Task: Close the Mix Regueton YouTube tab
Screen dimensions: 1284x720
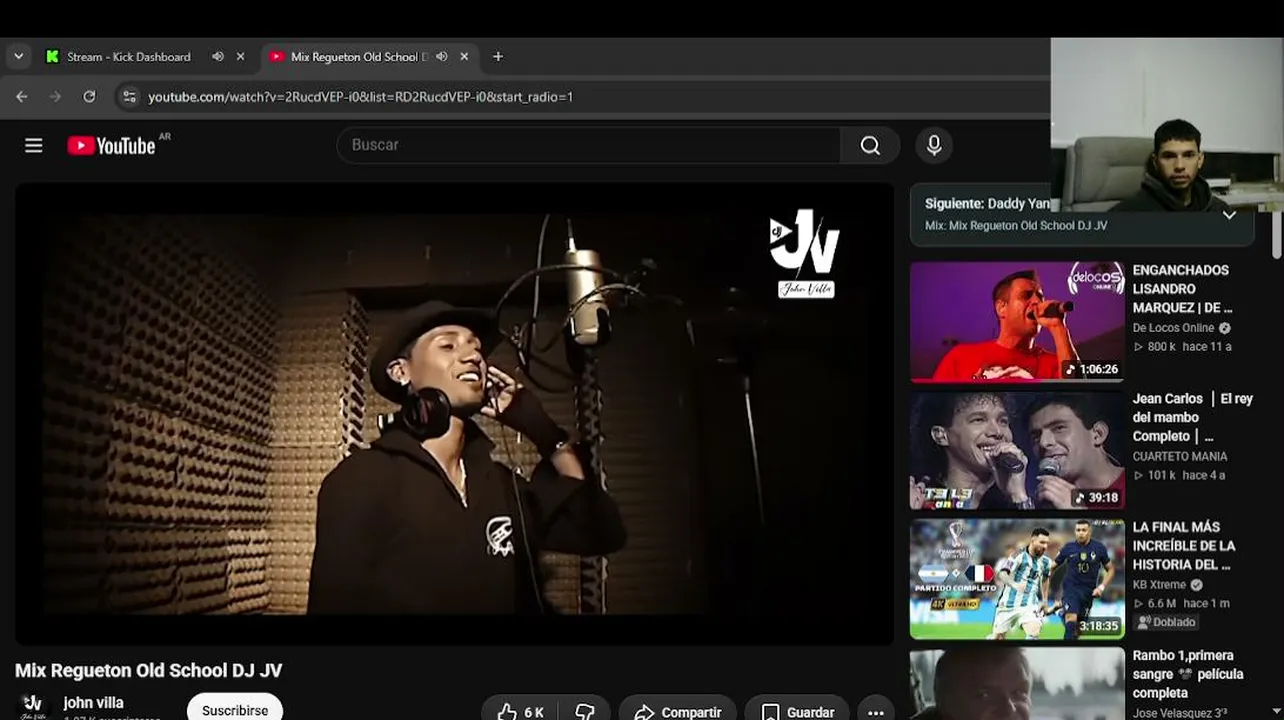Action: (464, 57)
